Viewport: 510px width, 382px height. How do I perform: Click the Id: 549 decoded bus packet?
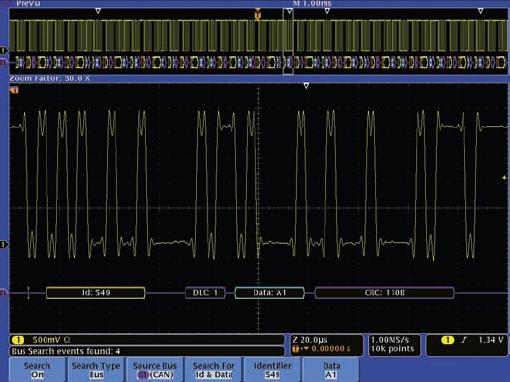[96, 293]
